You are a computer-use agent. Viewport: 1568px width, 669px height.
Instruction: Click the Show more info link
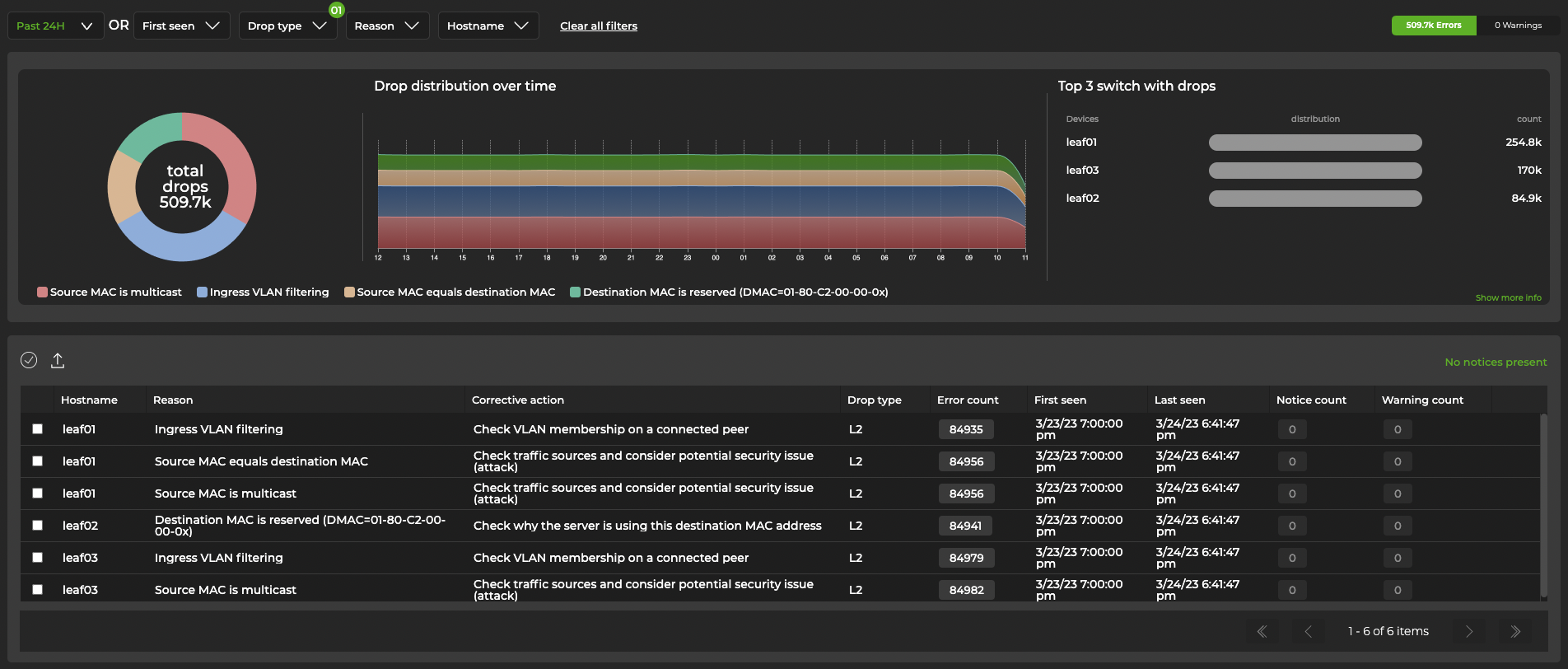1508,298
